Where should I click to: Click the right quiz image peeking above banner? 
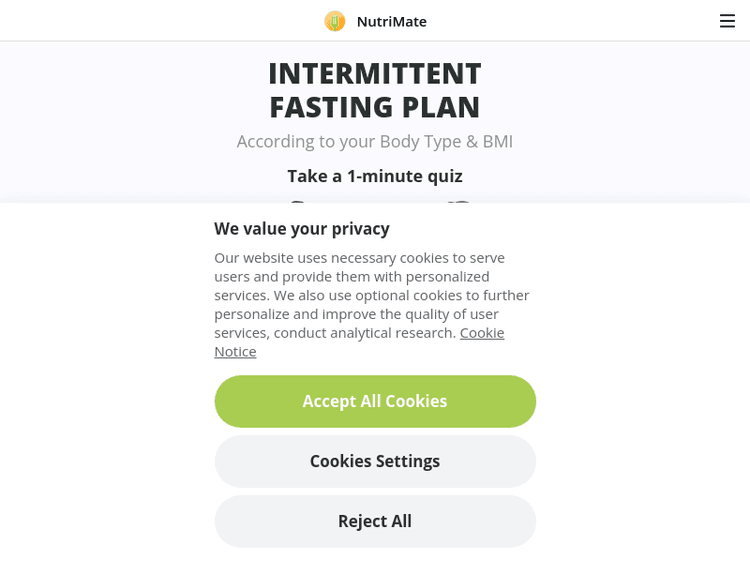click(459, 203)
